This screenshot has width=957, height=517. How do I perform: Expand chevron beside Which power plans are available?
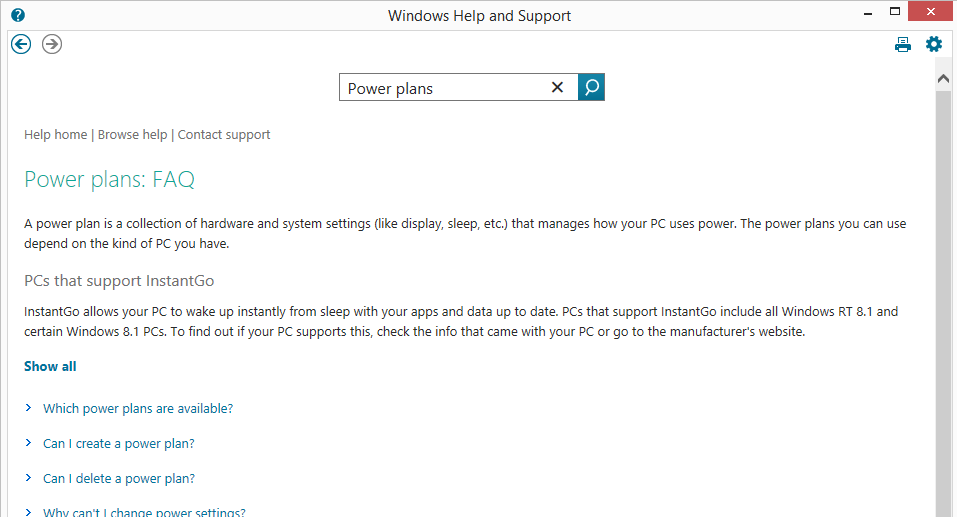click(28, 408)
